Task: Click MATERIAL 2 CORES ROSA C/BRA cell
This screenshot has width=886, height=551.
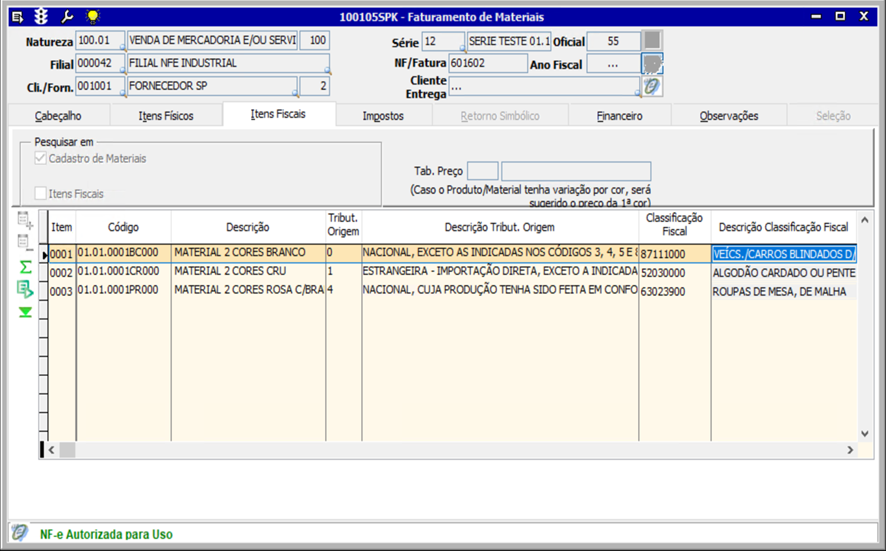Action: 249,290
